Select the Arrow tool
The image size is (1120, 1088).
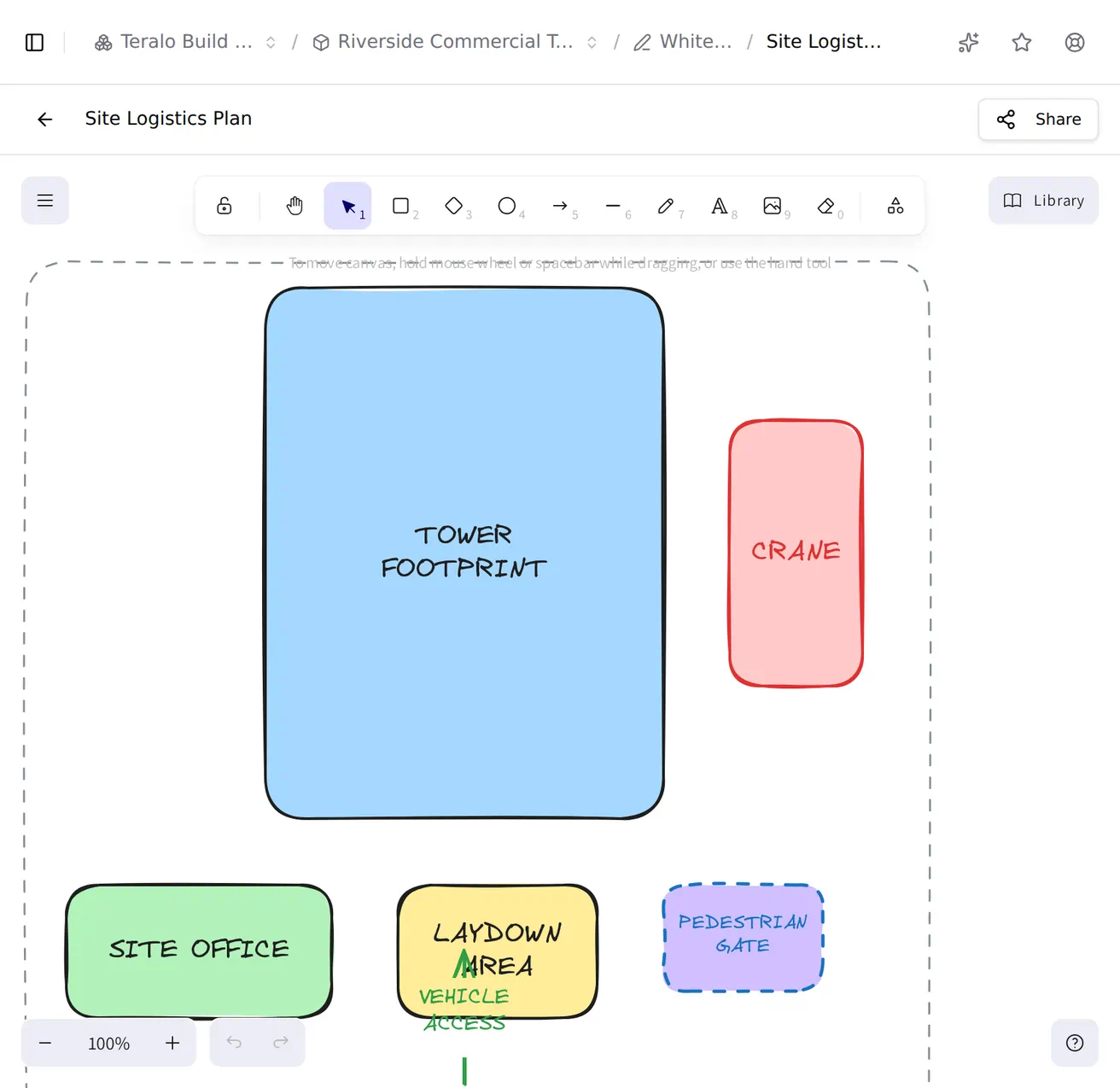click(x=560, y=206)
